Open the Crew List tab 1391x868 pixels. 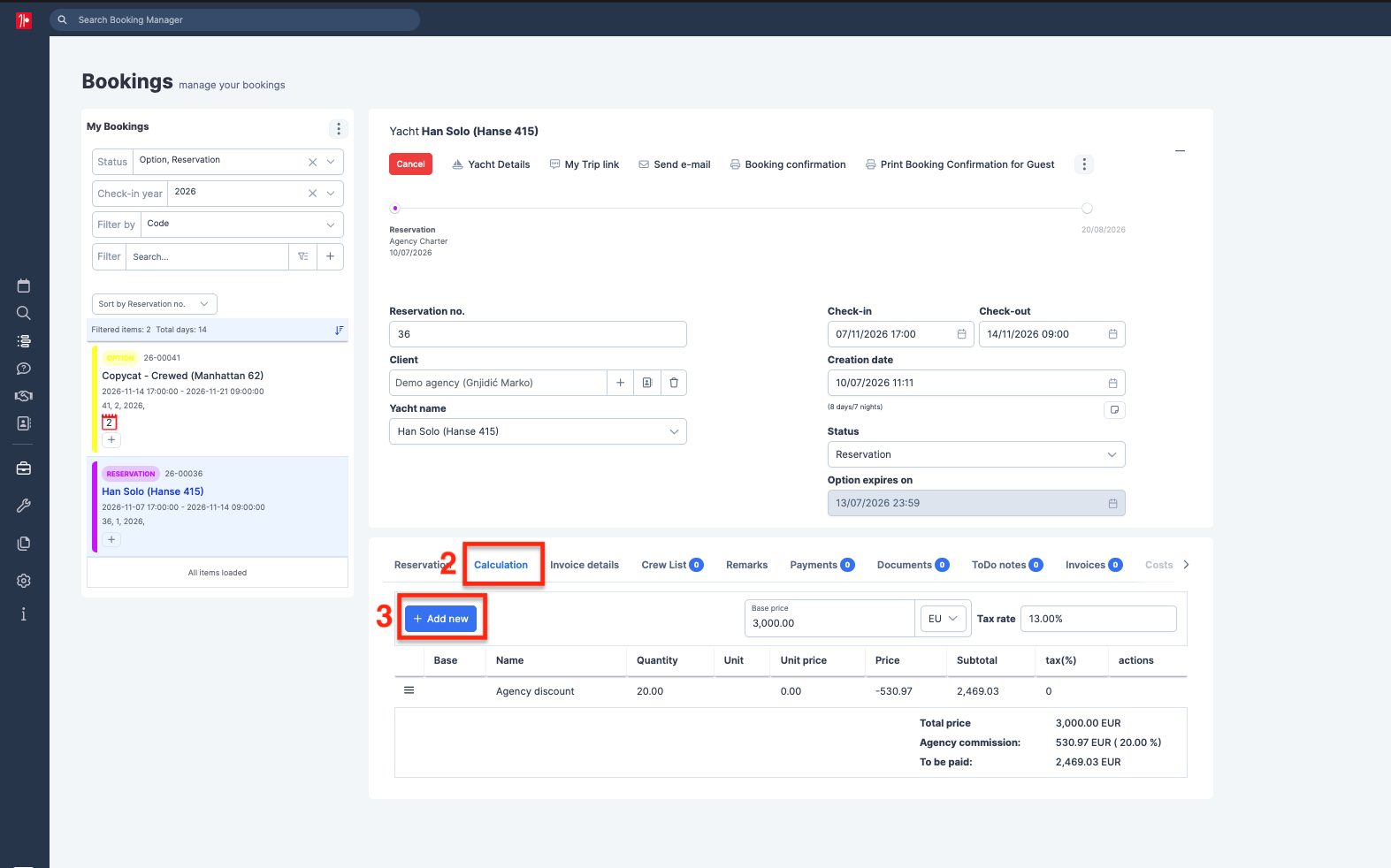pyautogui.click(x=672, y=565)
